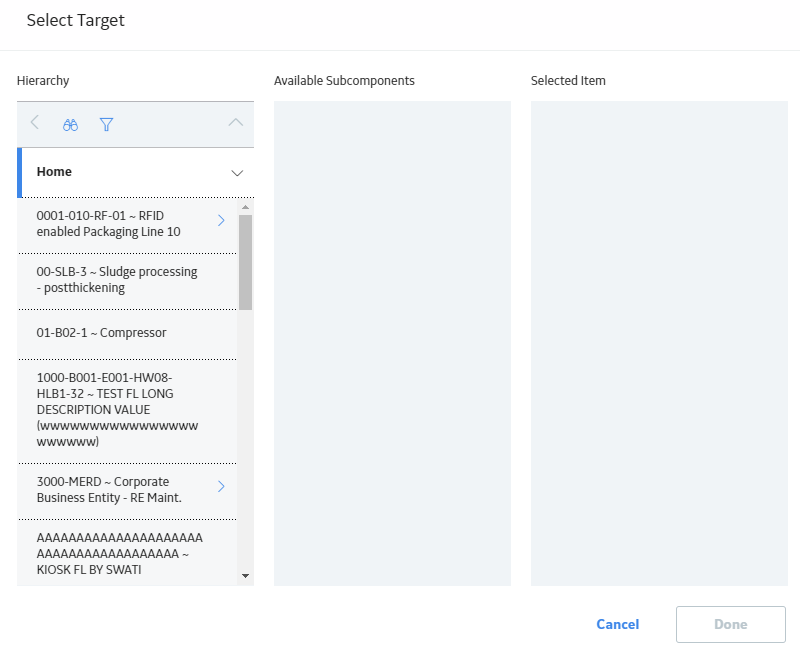The image size is (800, 651).
Task: Click the empty Available Subcomponents panel
Action: (x=392, y=343)
